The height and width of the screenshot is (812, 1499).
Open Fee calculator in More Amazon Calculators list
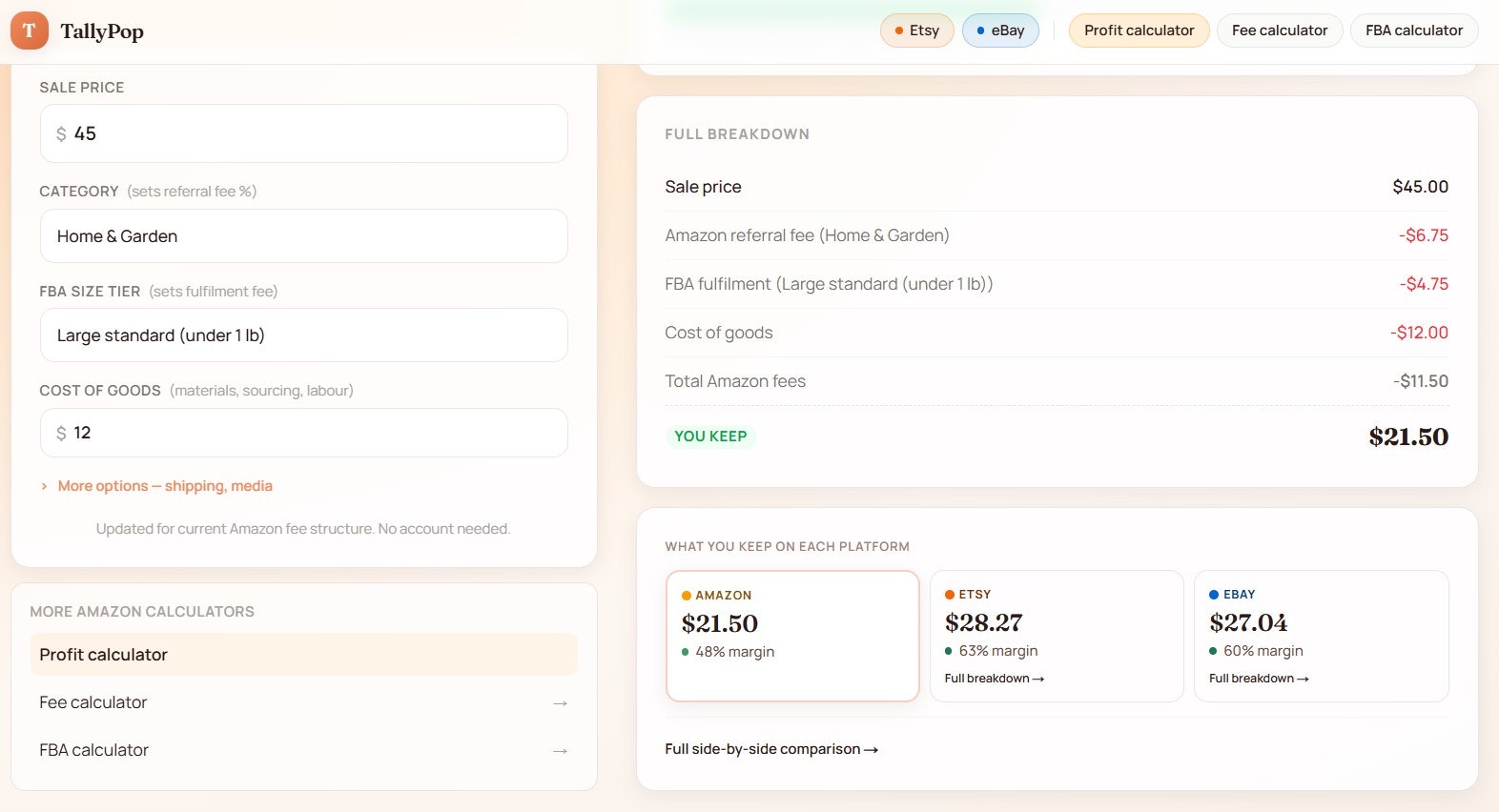tap(304, 702)
